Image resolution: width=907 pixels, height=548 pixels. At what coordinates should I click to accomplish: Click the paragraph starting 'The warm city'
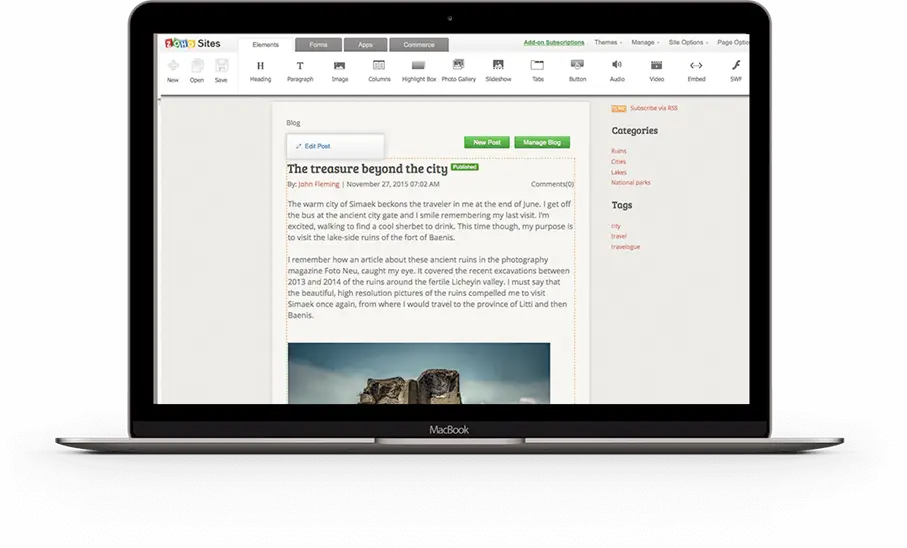[430, 220]
